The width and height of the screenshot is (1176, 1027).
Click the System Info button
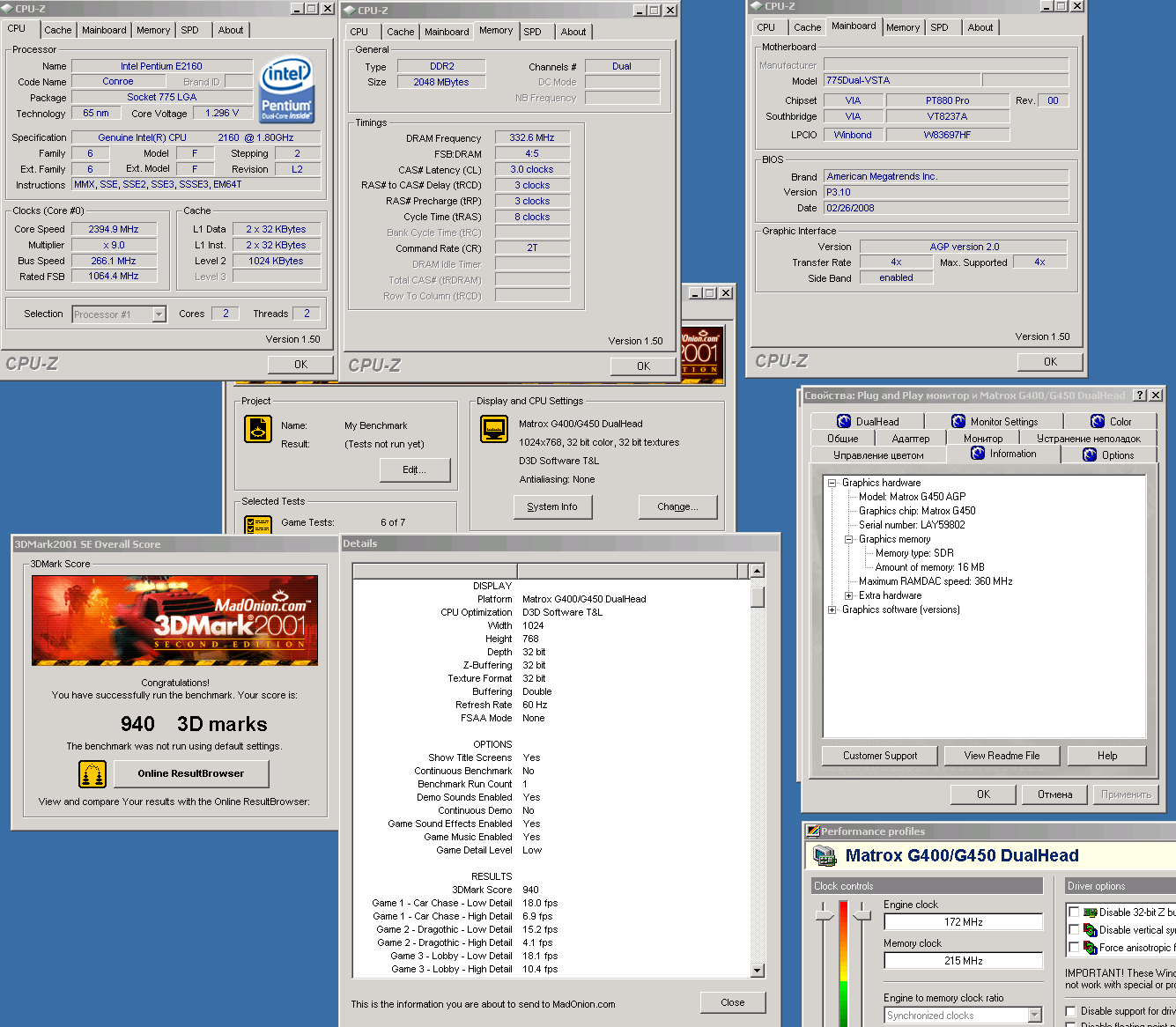click(552, 506)
